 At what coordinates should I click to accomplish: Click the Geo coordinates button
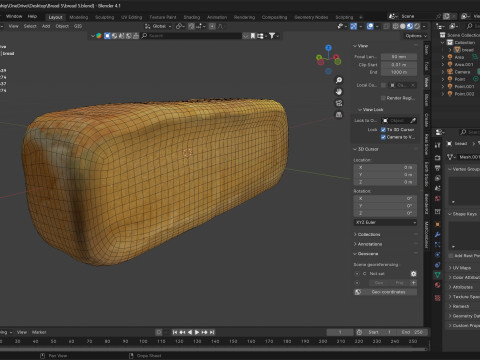point(385,292)
